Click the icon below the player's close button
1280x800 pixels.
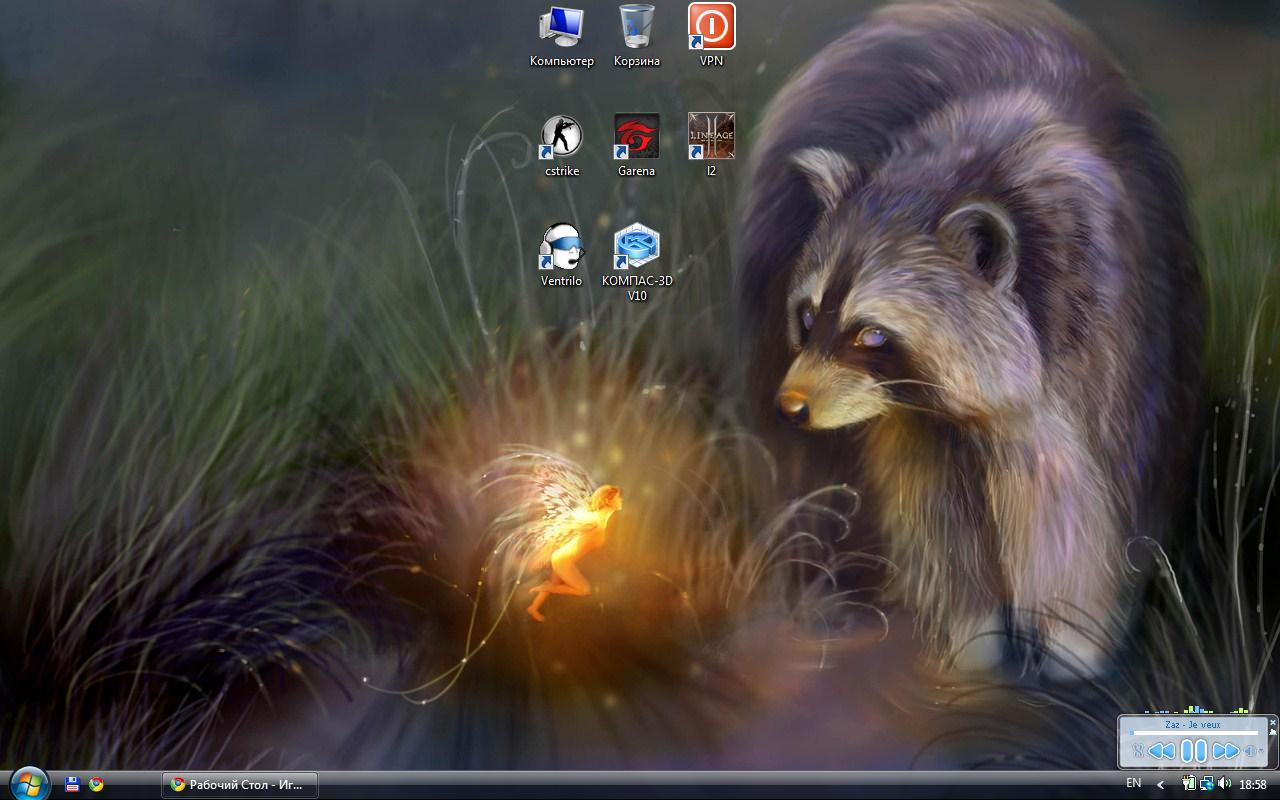point(1273,732)
